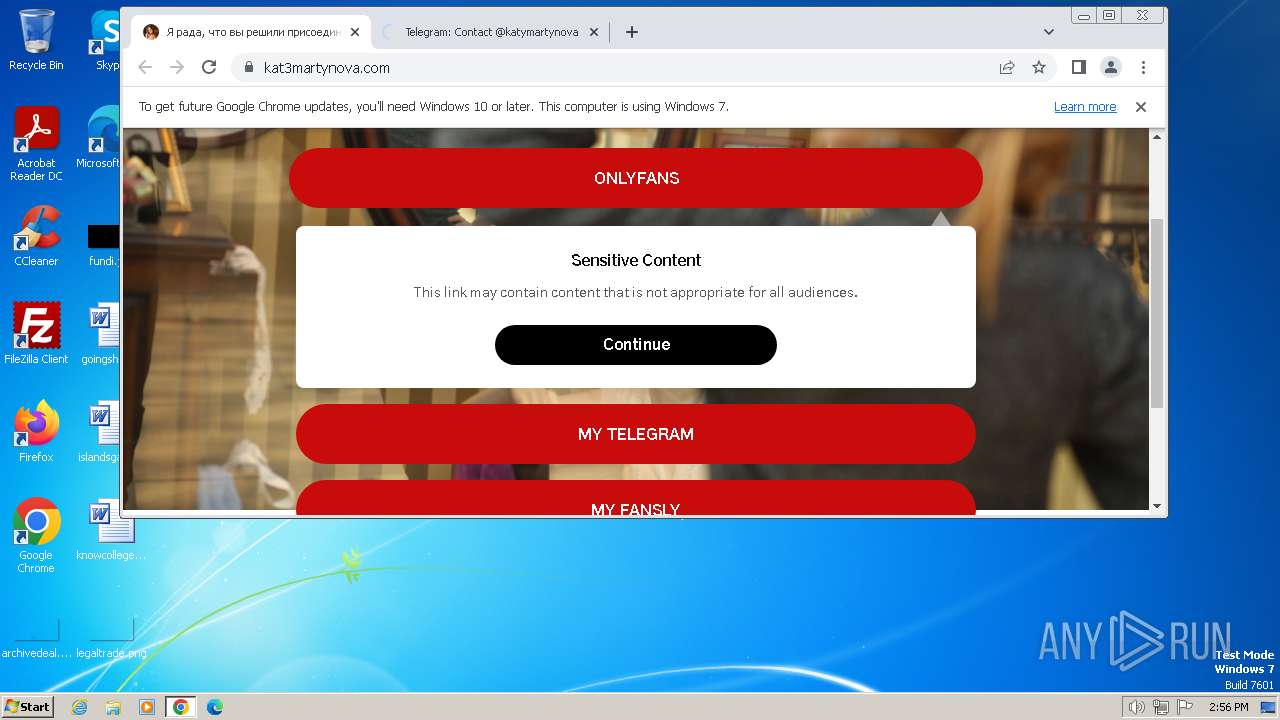Viewport: 1280px width, 720px height.
Task: Select the knowcollege Word document icon
Action: pos(112,530)
